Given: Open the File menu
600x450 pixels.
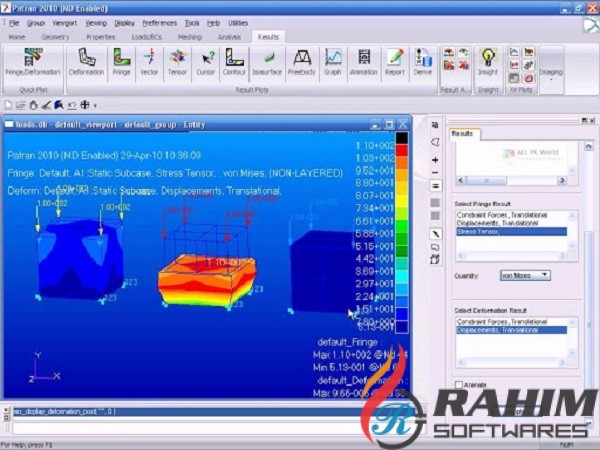Looking at the screenshot, I should pos(14,23).
